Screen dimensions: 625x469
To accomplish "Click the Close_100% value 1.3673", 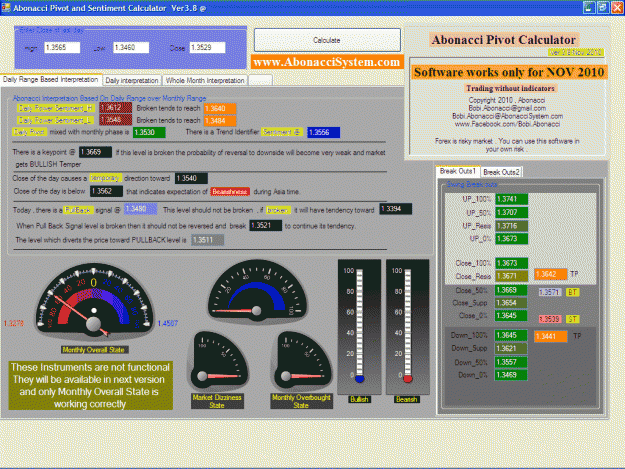I will click(x=511, y=263).
